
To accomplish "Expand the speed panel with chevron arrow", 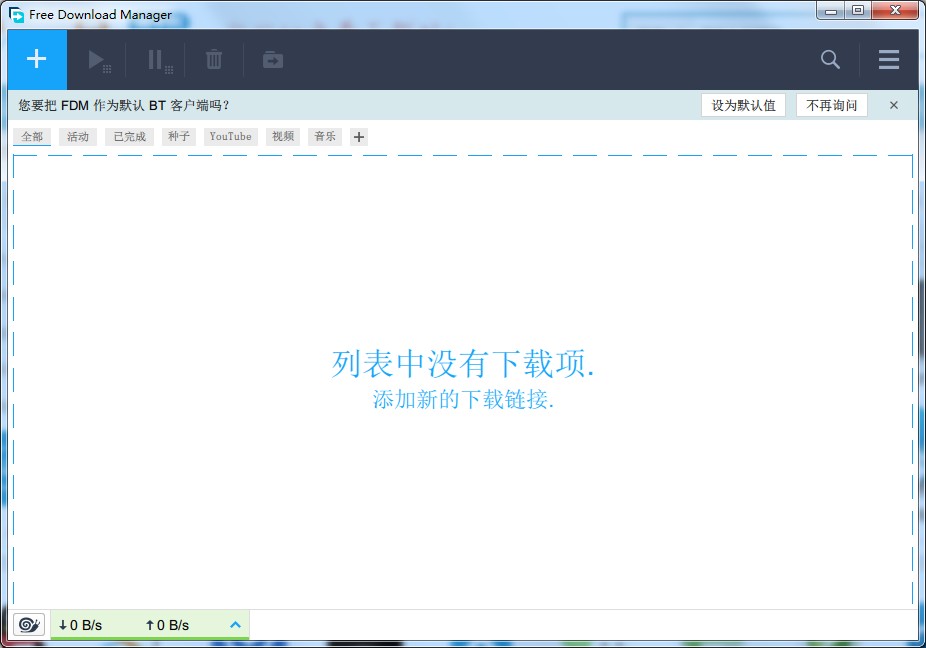I will click(236, 625).
